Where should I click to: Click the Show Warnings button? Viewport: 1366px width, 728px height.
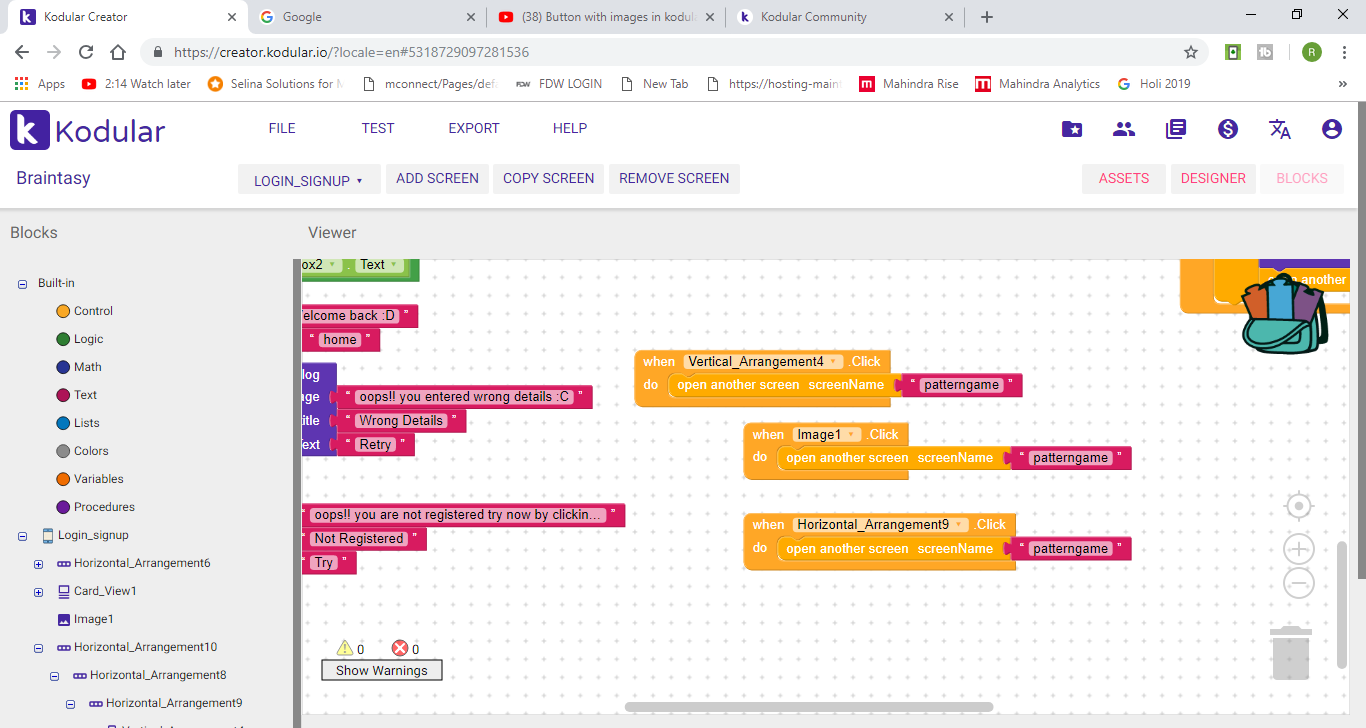pyautogui.click(x=381, y=671)
